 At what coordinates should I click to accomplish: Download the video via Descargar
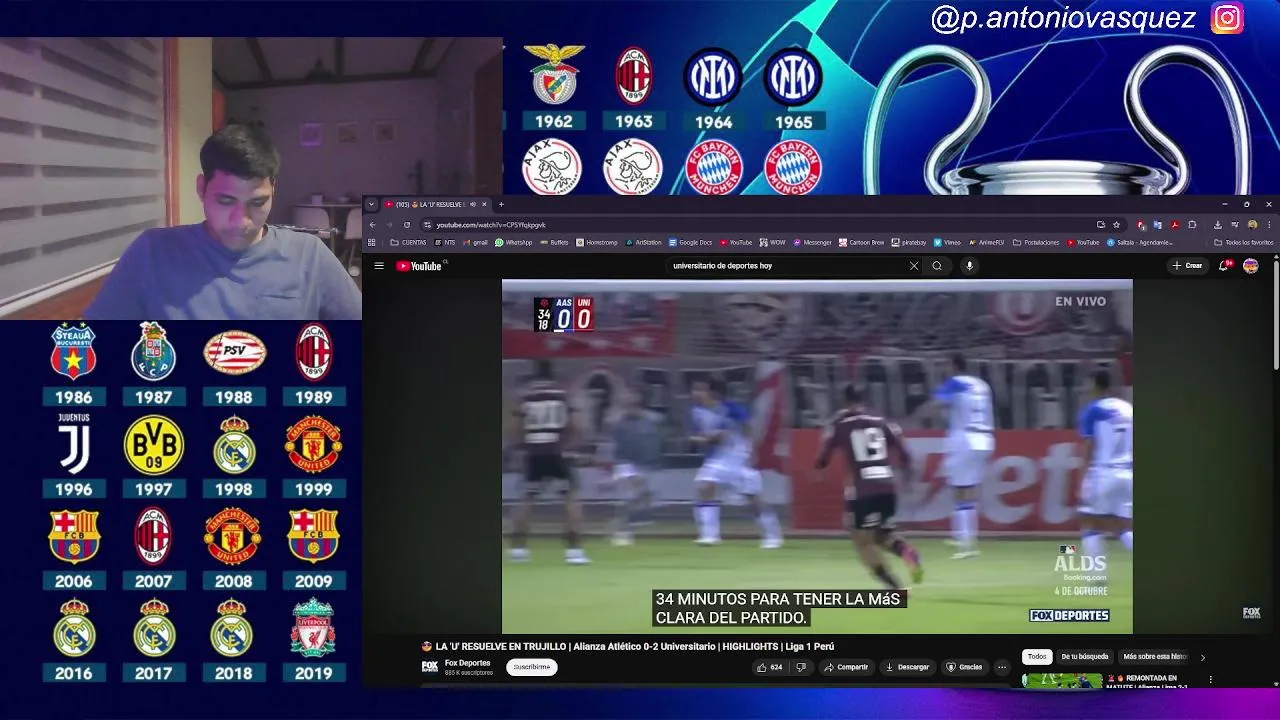(908, 667)
